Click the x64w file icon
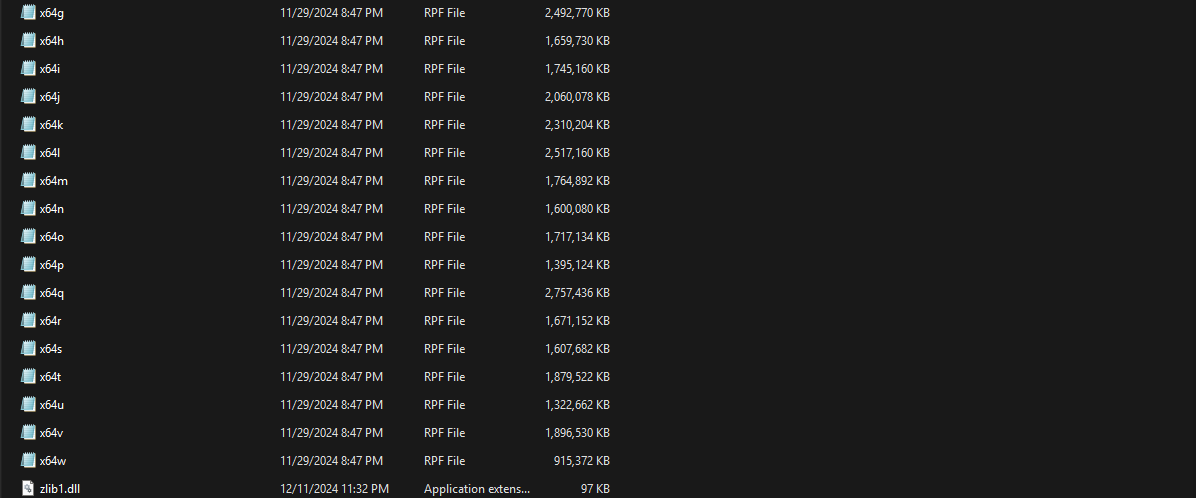 [x=28, y=461]
